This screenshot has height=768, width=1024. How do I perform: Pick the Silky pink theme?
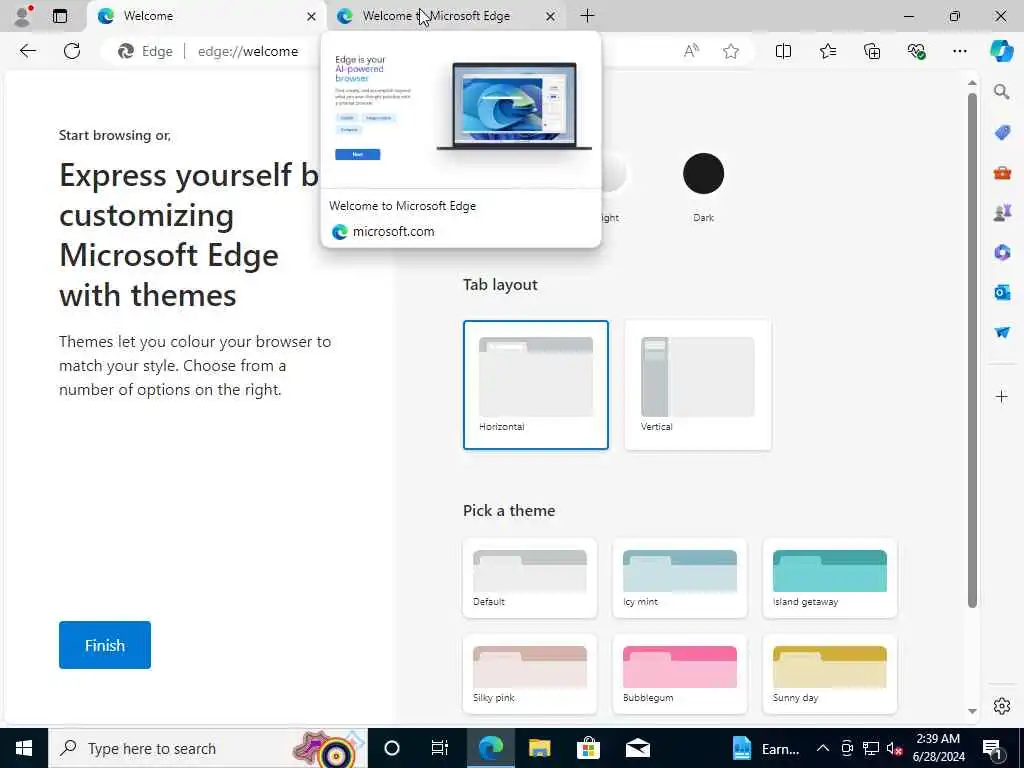[x=530, y=674]
